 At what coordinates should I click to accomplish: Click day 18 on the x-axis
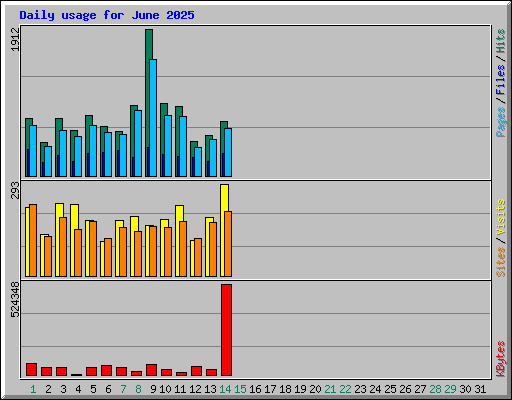click(x=285, y=389)
